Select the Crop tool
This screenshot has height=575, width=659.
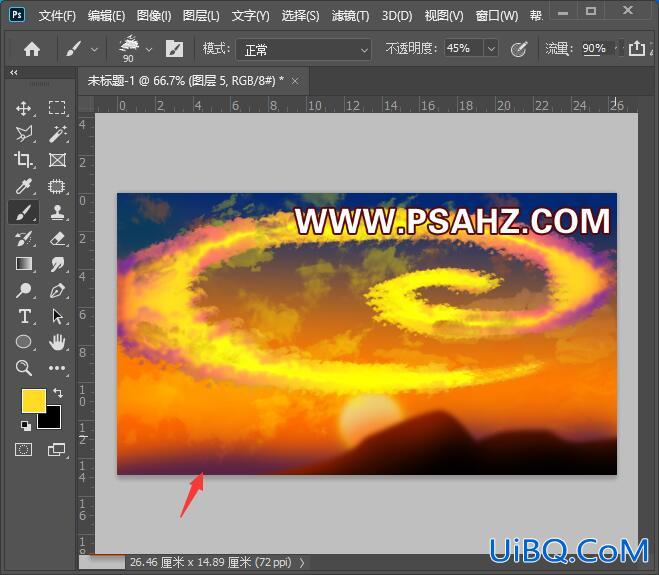[x=23, y=160]
